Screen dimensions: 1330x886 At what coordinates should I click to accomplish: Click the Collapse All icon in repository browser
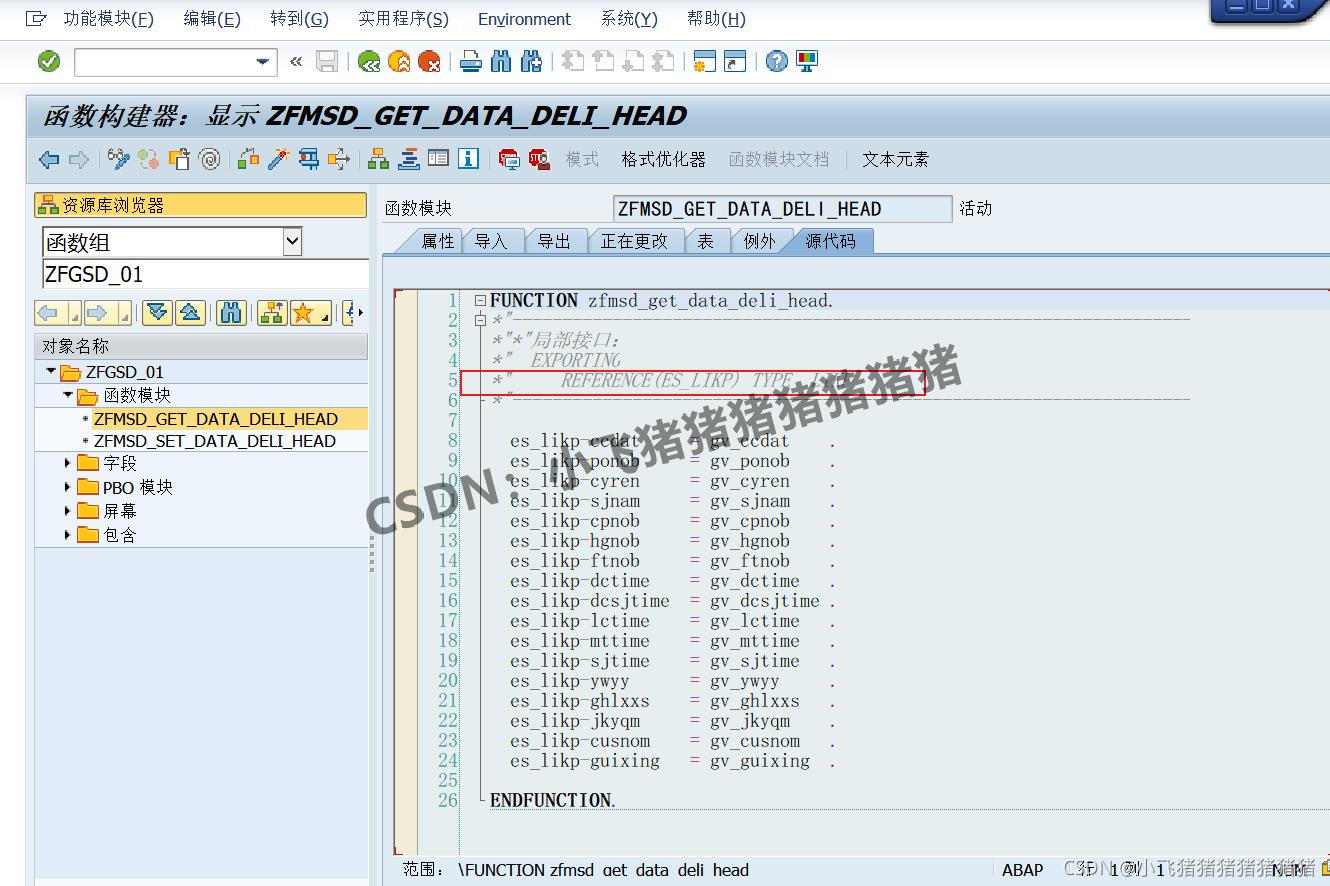point(190,313)
